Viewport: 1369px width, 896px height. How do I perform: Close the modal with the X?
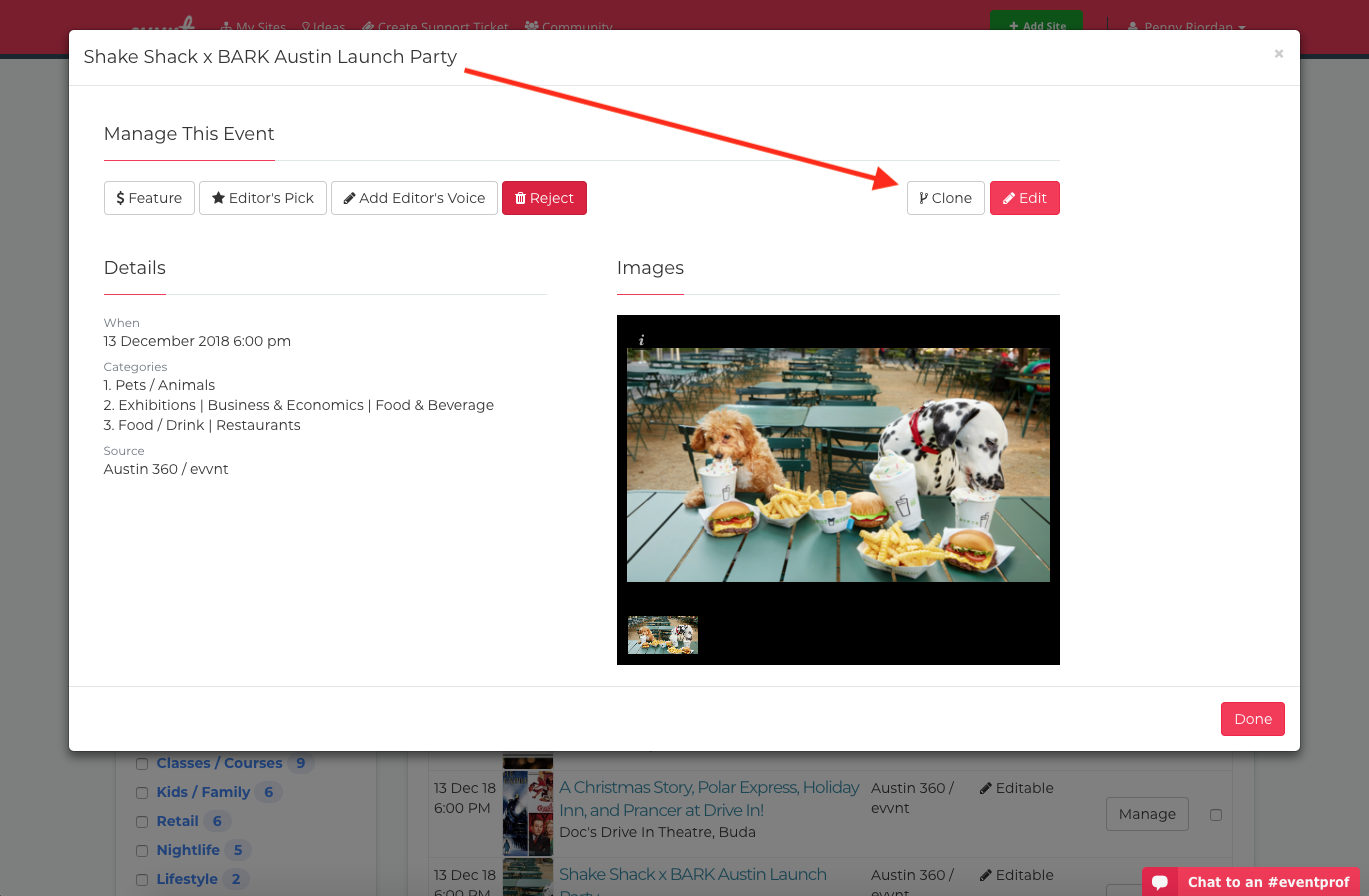(x=1278, y=54)
